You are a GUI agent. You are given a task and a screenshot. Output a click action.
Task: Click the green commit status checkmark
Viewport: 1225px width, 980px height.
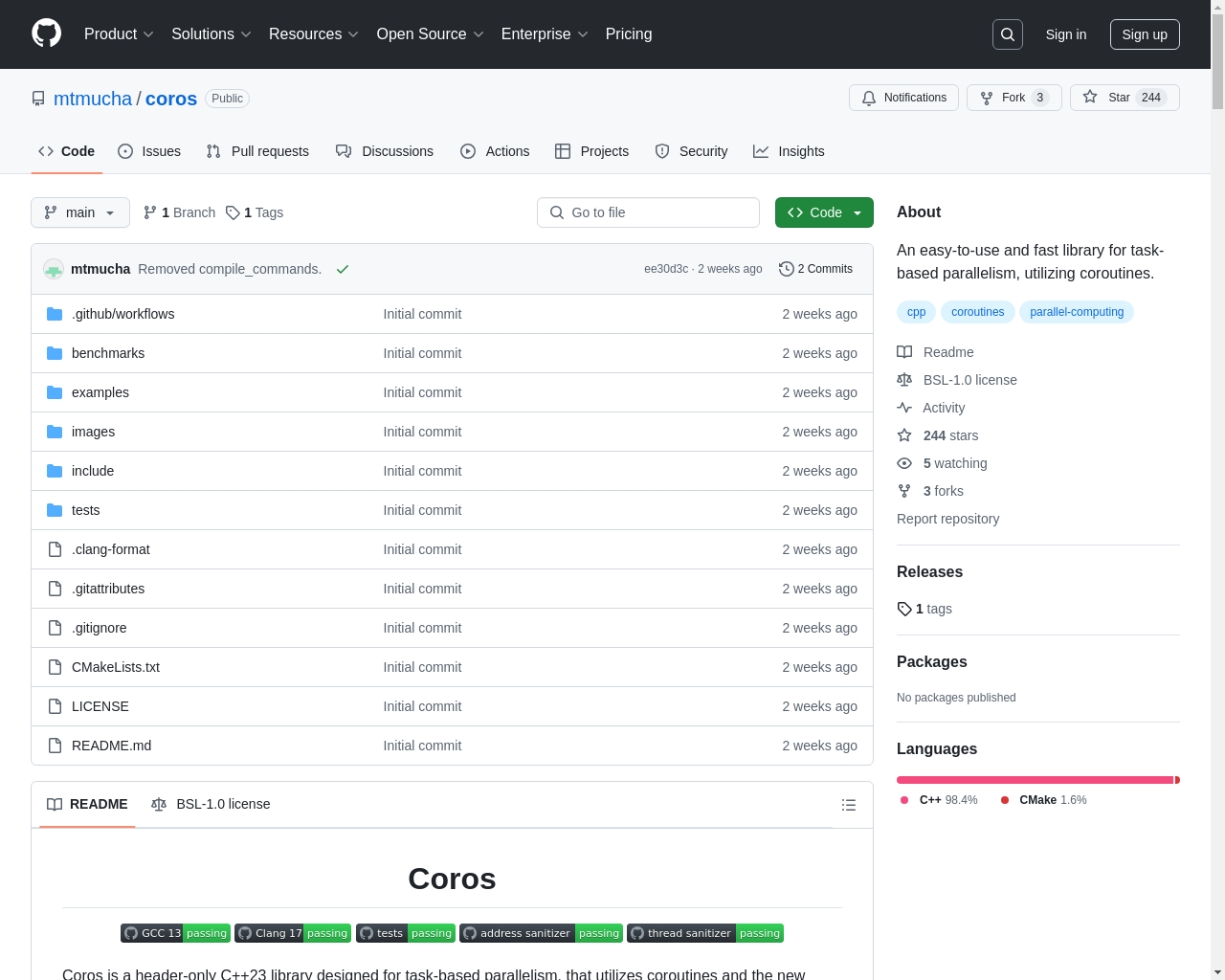click(x=343, y=269)
